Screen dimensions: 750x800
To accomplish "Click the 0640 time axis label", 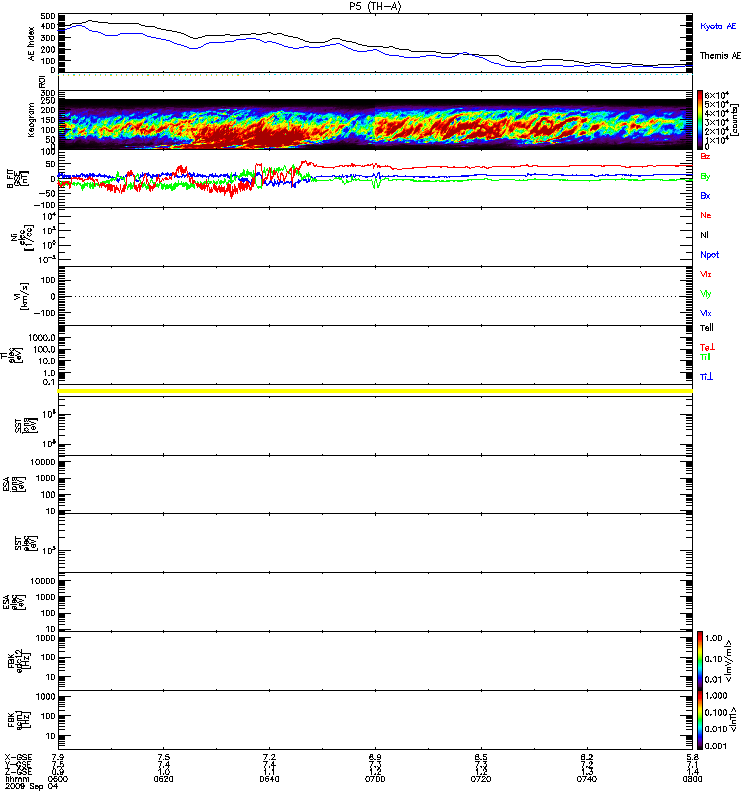I will (x=269, y=779).
